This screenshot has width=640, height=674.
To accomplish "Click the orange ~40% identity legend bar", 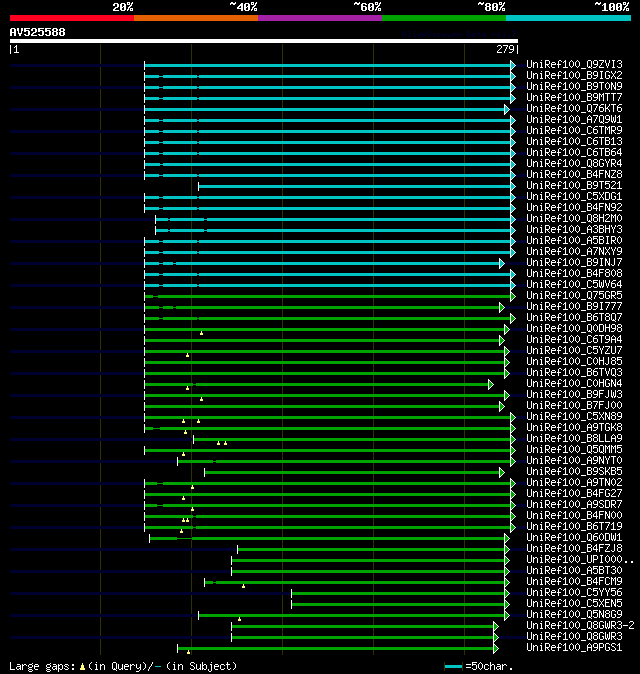I will click(x=196, y=18).
